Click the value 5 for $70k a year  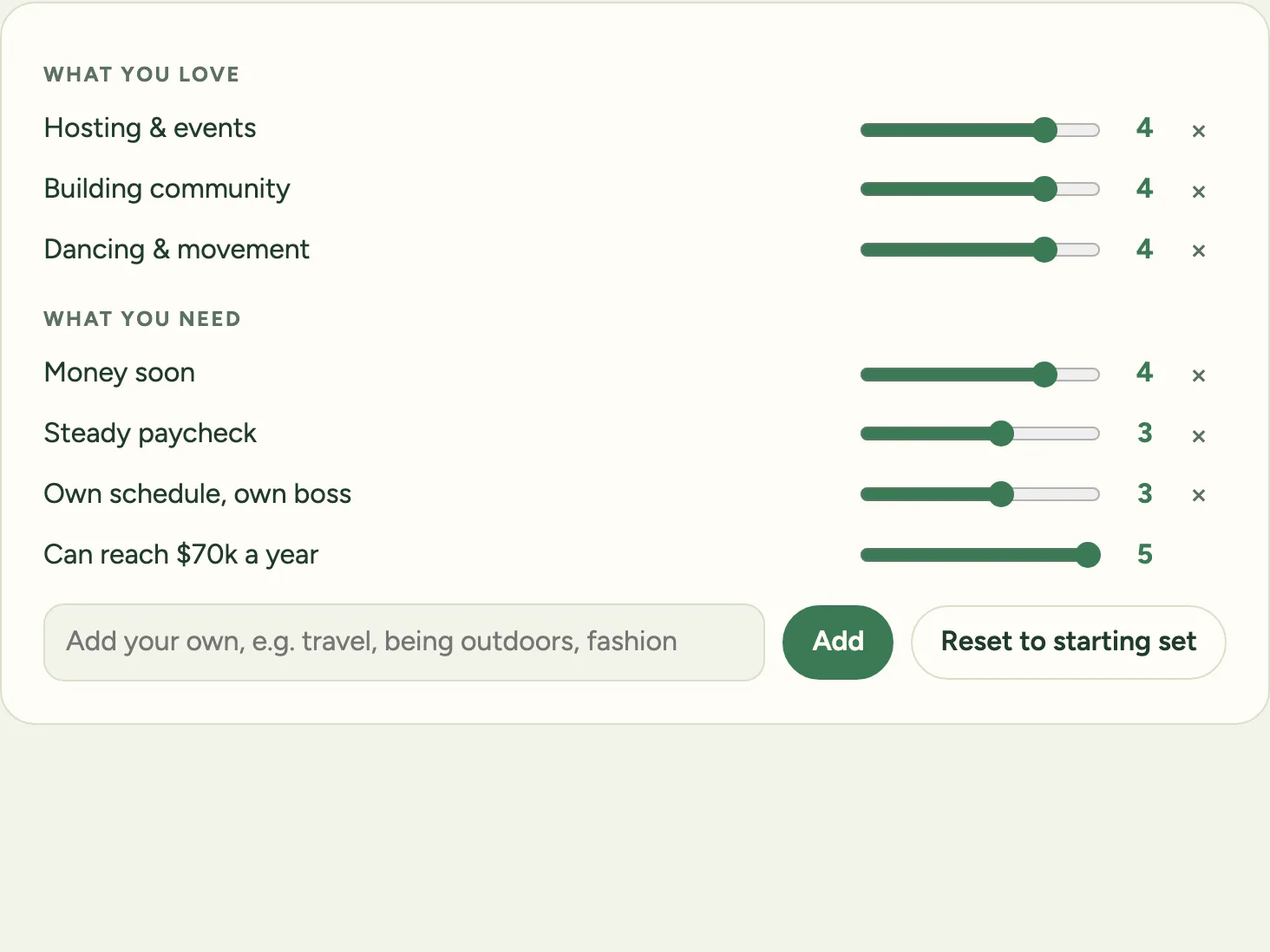(x=1145, y=554)
